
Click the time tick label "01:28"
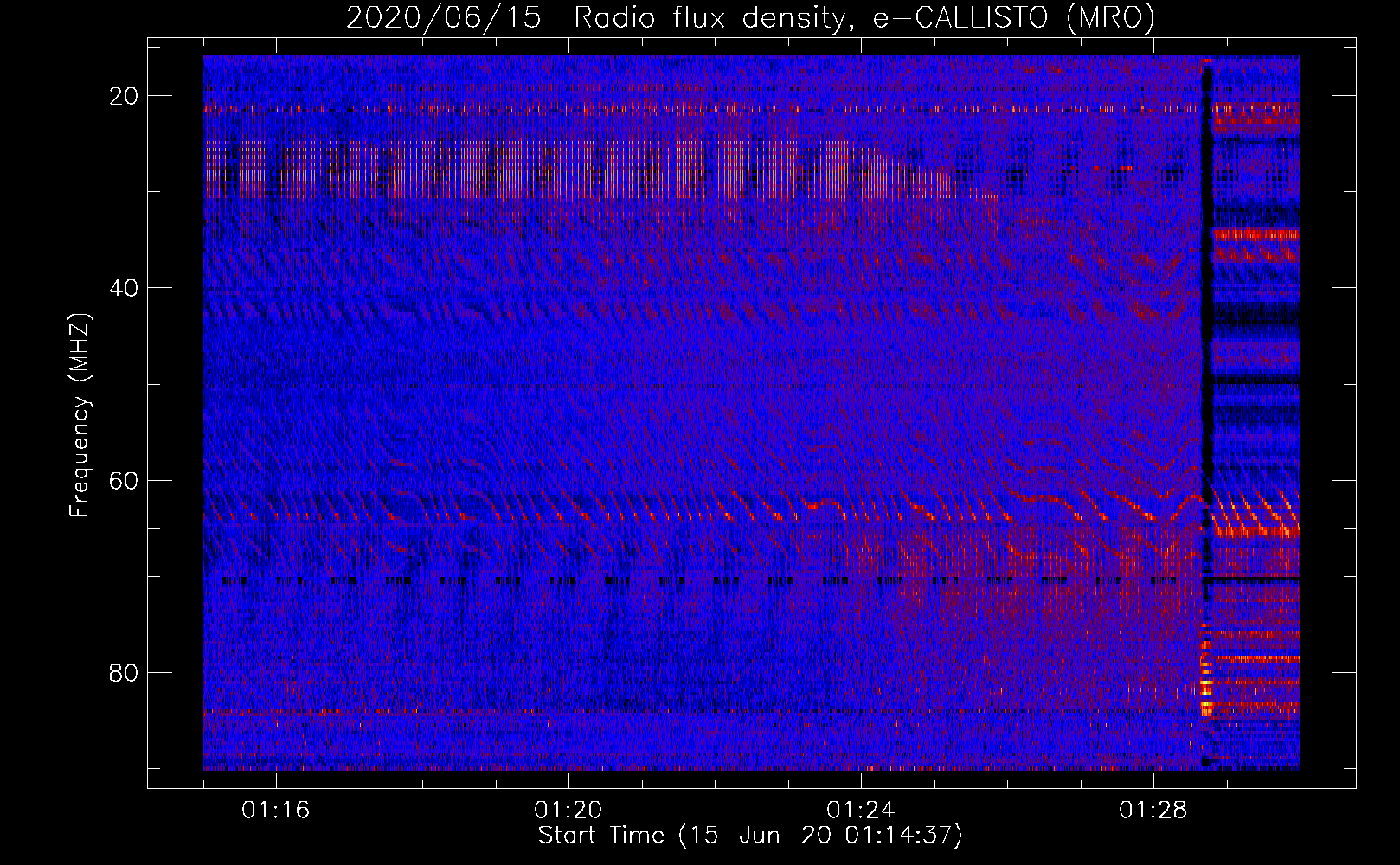point(1153,810)
